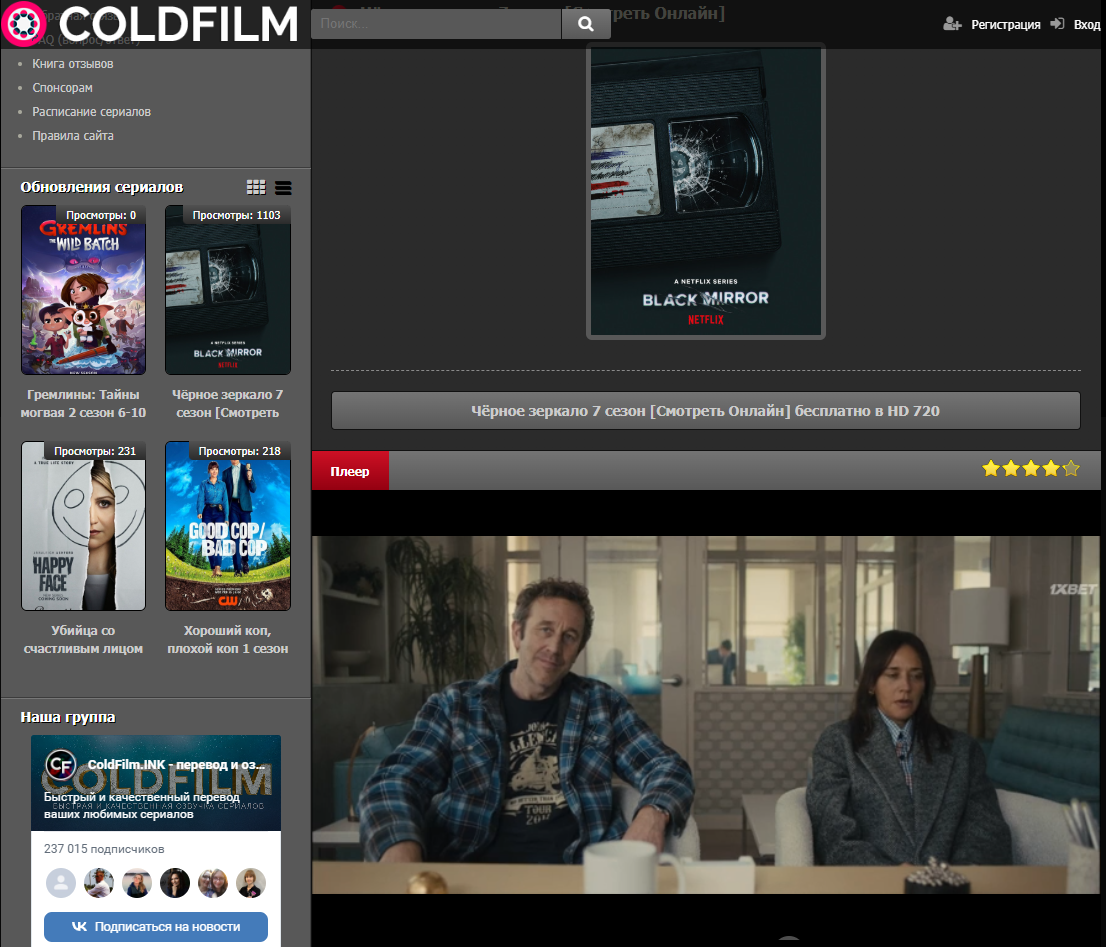Switch series updates to list view

(x=284, y=188)
